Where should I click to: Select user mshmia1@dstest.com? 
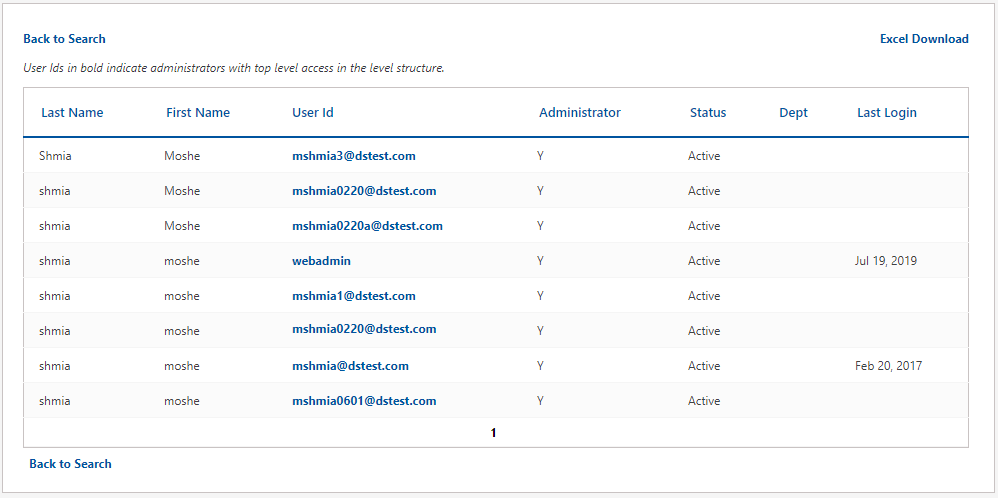coord(353,296)
